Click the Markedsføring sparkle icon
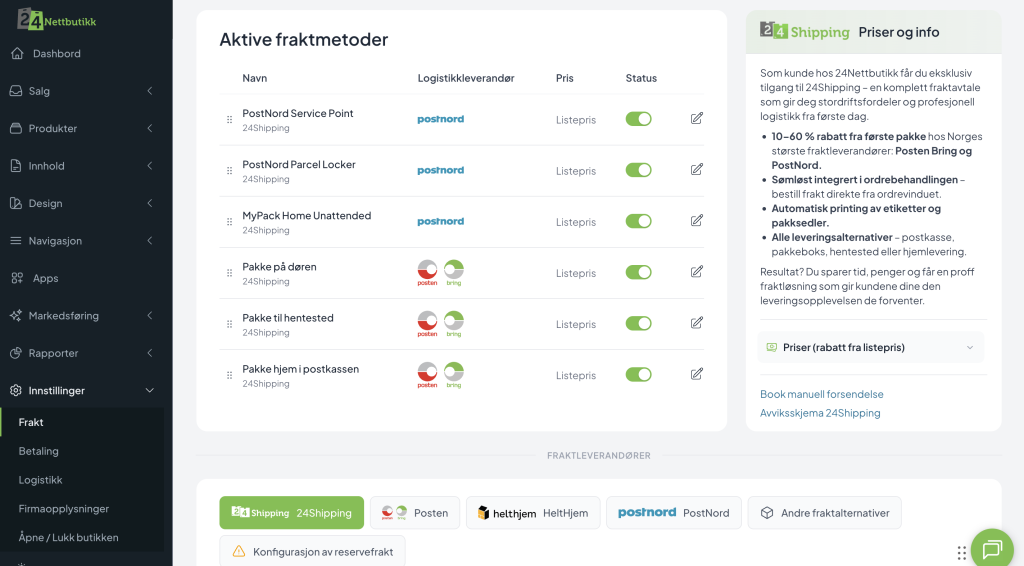 point(16,315)
